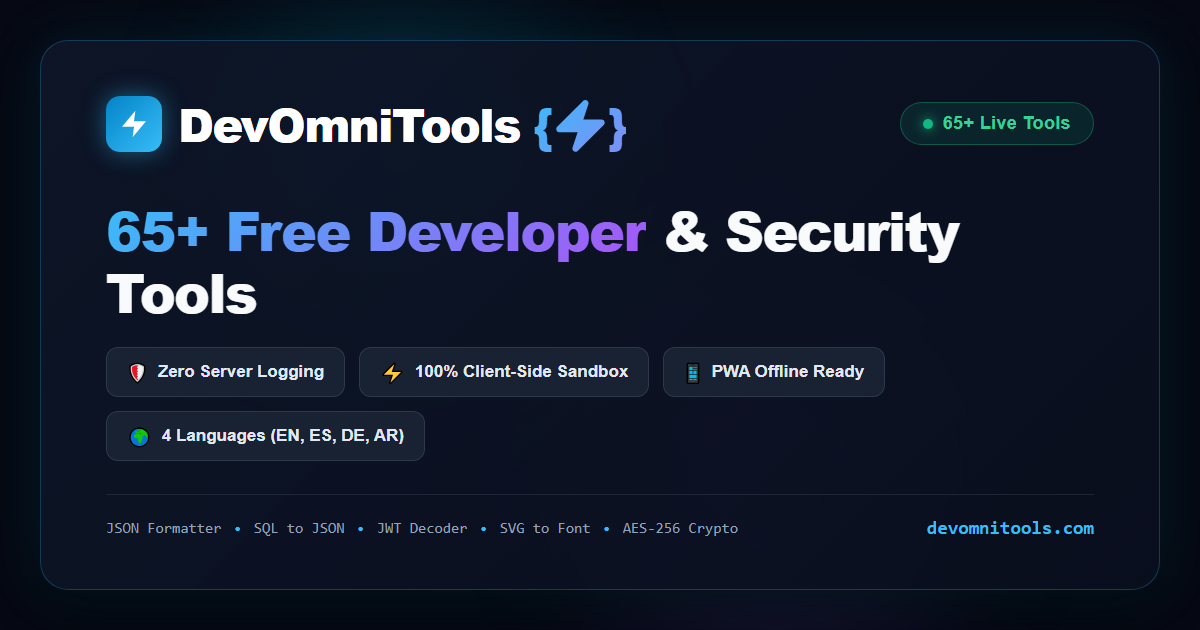Select the 4 Languages (EN, ES, DE, AR) badge

point(265,436)
